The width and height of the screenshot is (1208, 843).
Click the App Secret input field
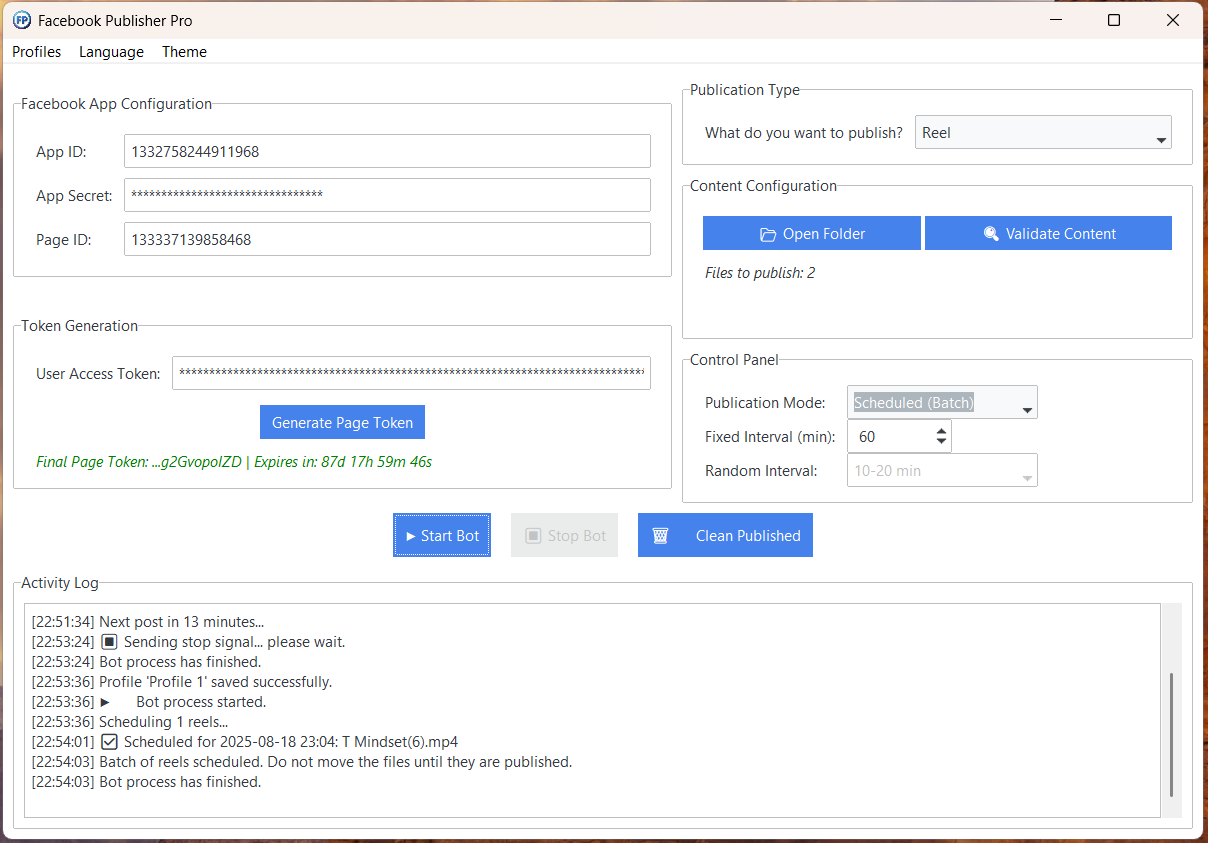387,195
